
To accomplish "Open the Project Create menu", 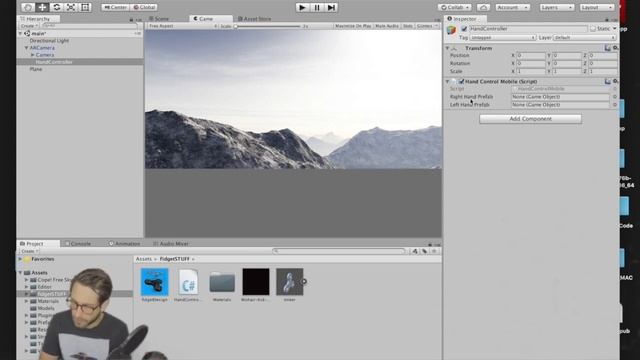I will tap(29, 251).
